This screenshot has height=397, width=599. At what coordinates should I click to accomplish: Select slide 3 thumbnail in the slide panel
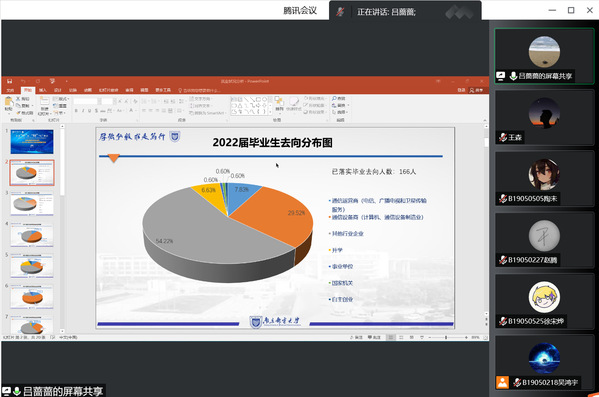point(32,204)
